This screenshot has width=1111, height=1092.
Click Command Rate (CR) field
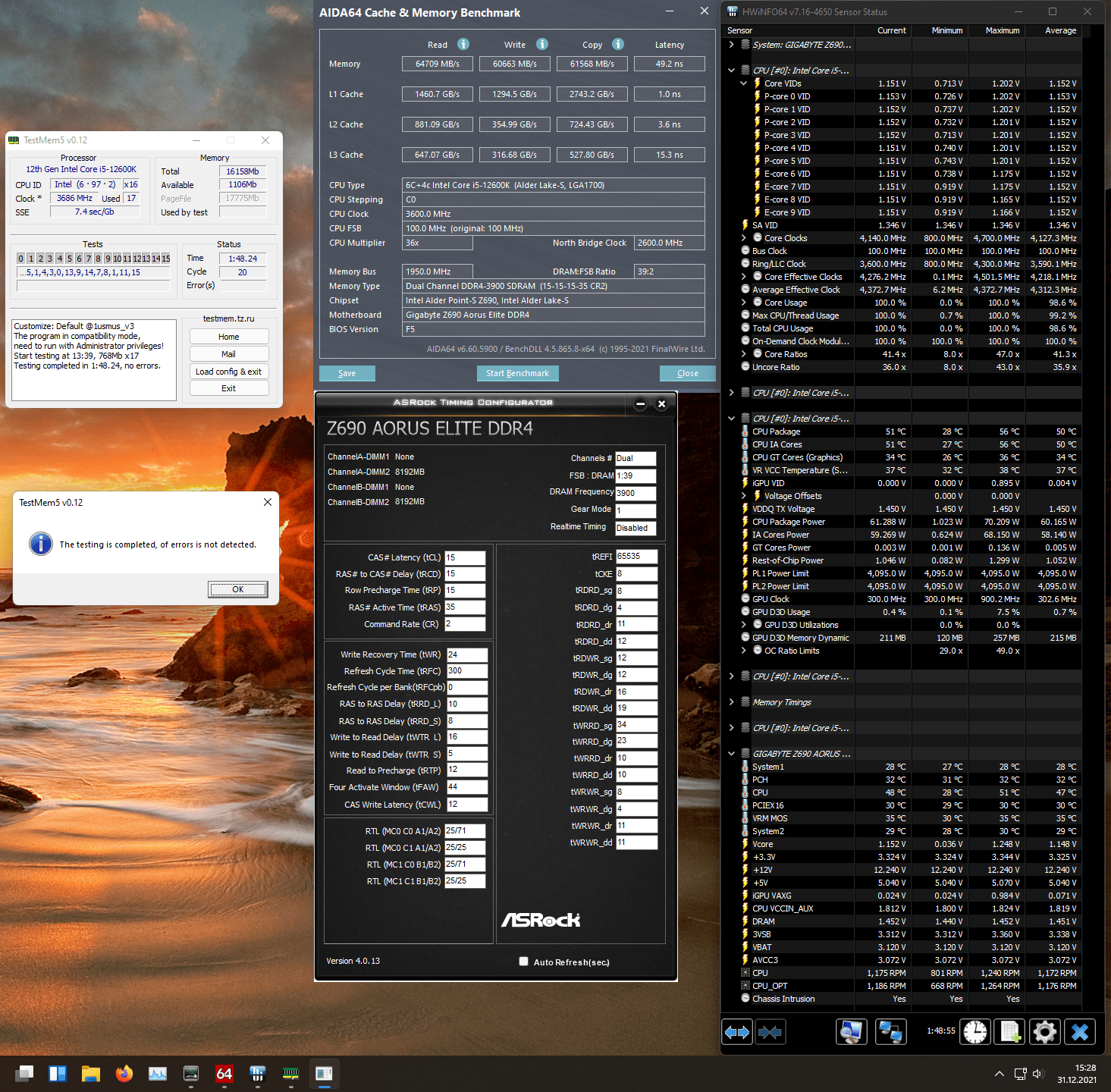(x=465, y=624)
